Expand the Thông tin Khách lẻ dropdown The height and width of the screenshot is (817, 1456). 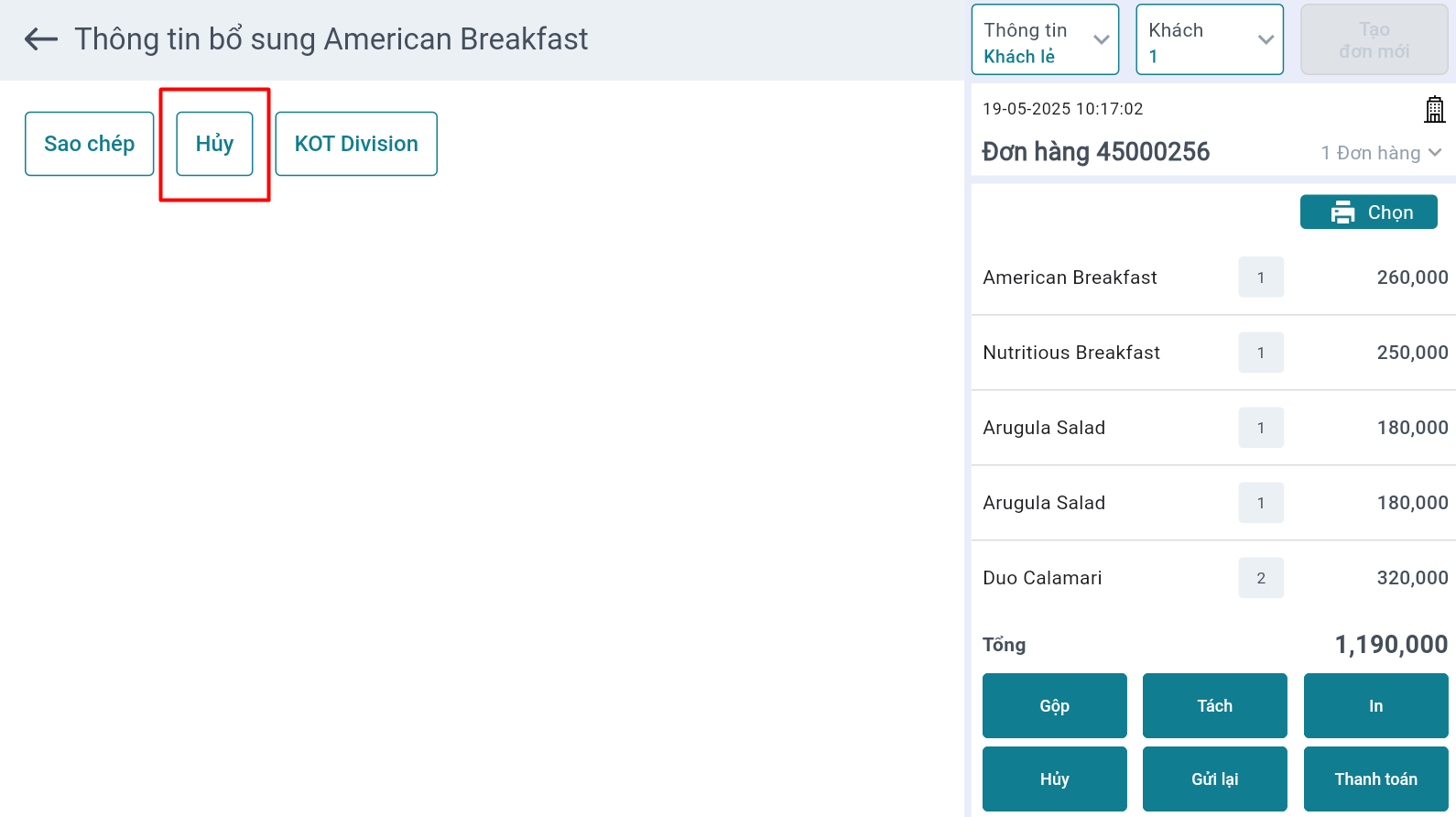tap(1045, 40)
